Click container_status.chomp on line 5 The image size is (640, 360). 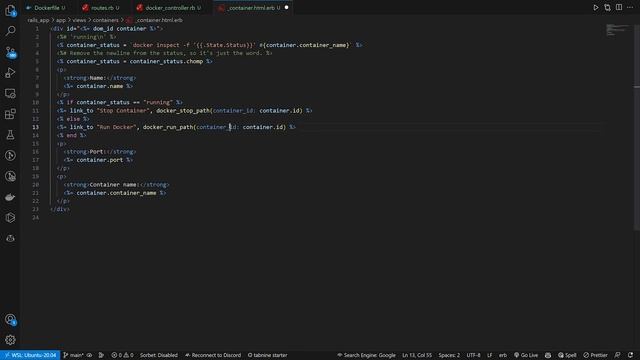pos(166,61)
